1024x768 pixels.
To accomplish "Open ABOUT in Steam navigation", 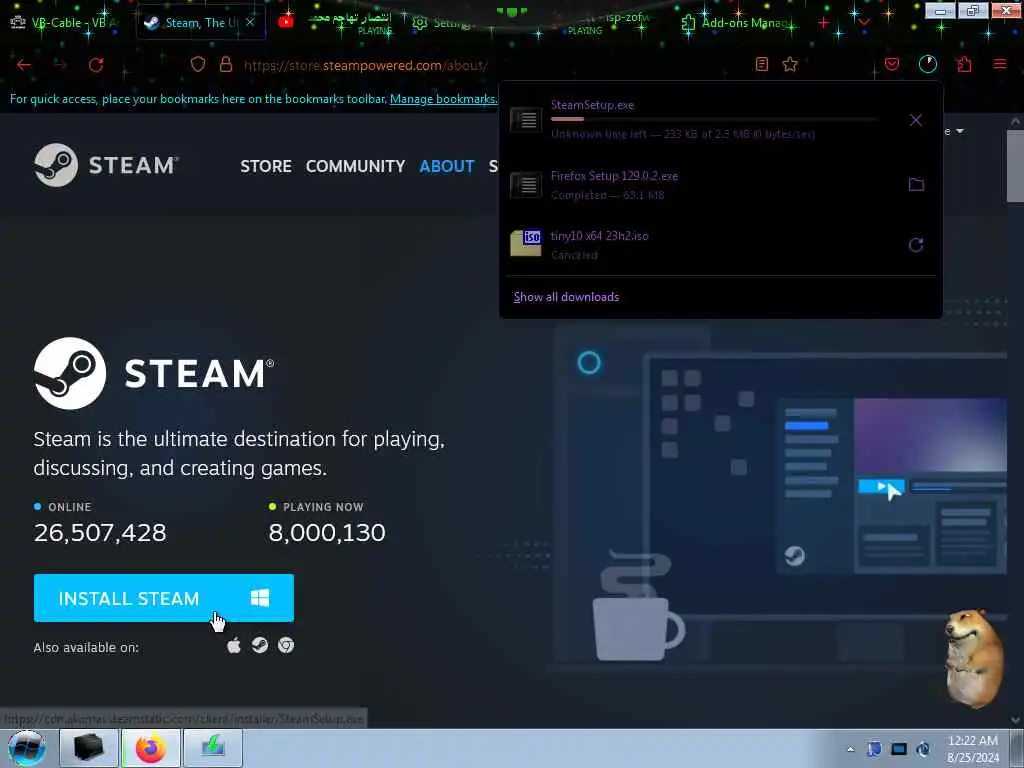I will tap(447, 166).
